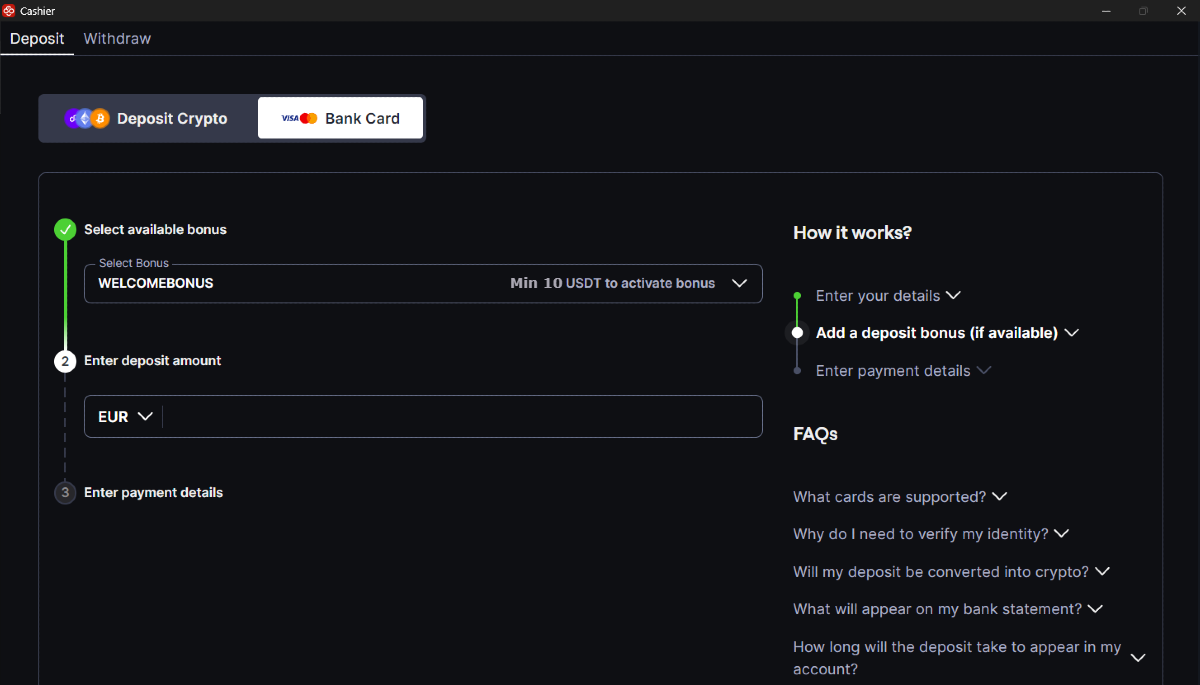Choose the Deposit Crypto payment method
The width and height of the screenshot is (1200, 685).
[x=147, y=118]
